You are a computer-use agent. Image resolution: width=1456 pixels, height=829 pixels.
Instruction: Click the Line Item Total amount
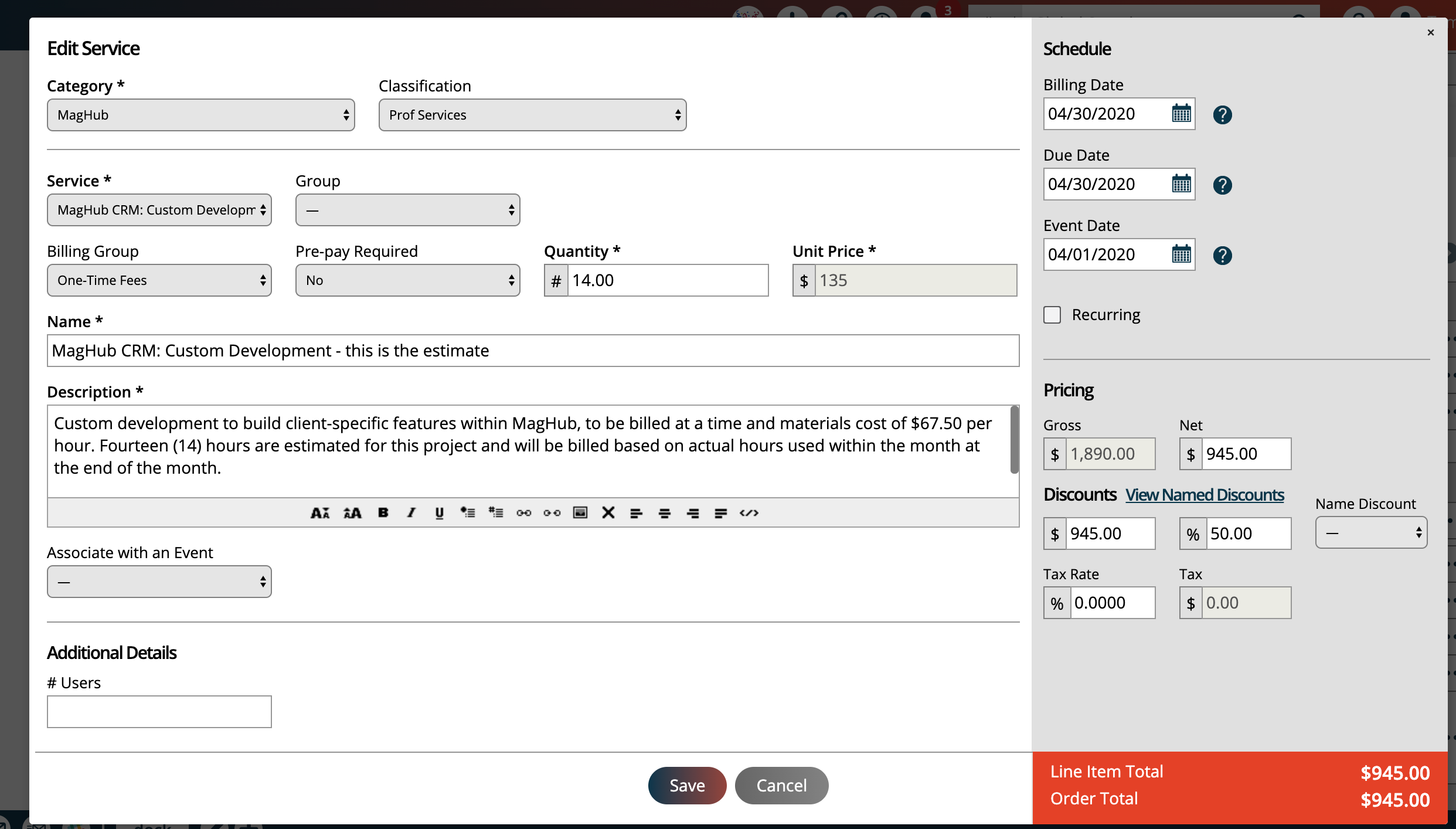1395,773
